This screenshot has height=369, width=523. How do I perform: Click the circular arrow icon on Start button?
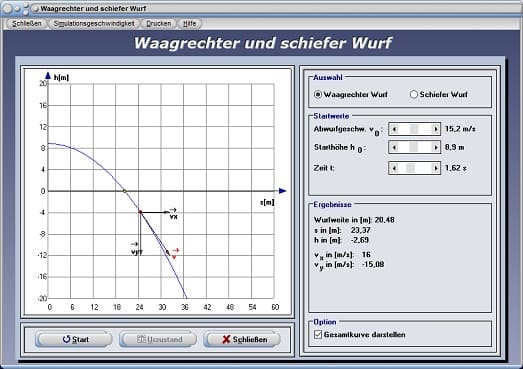(x=66, y=339)
